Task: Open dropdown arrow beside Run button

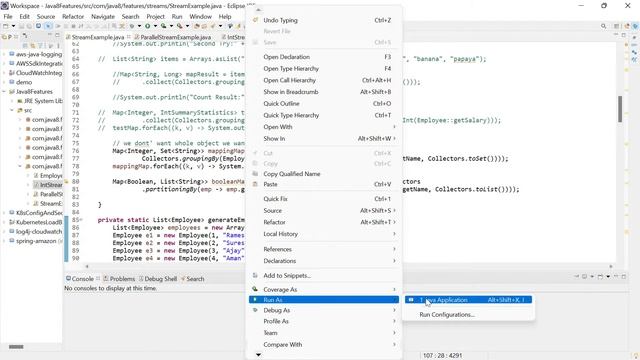Action: coord(155,26)
